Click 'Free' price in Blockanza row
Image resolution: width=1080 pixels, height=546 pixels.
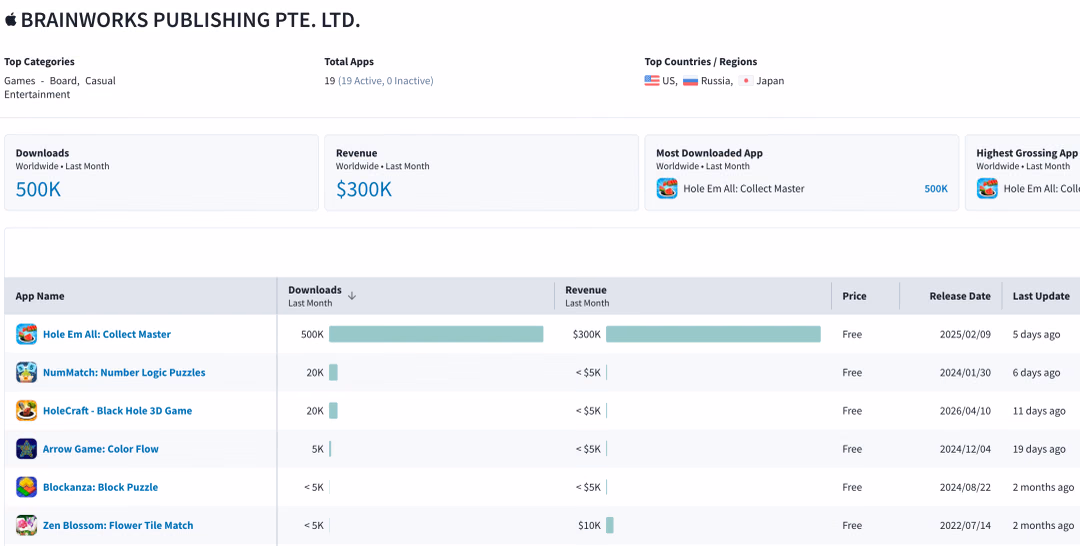pos(852,487)
